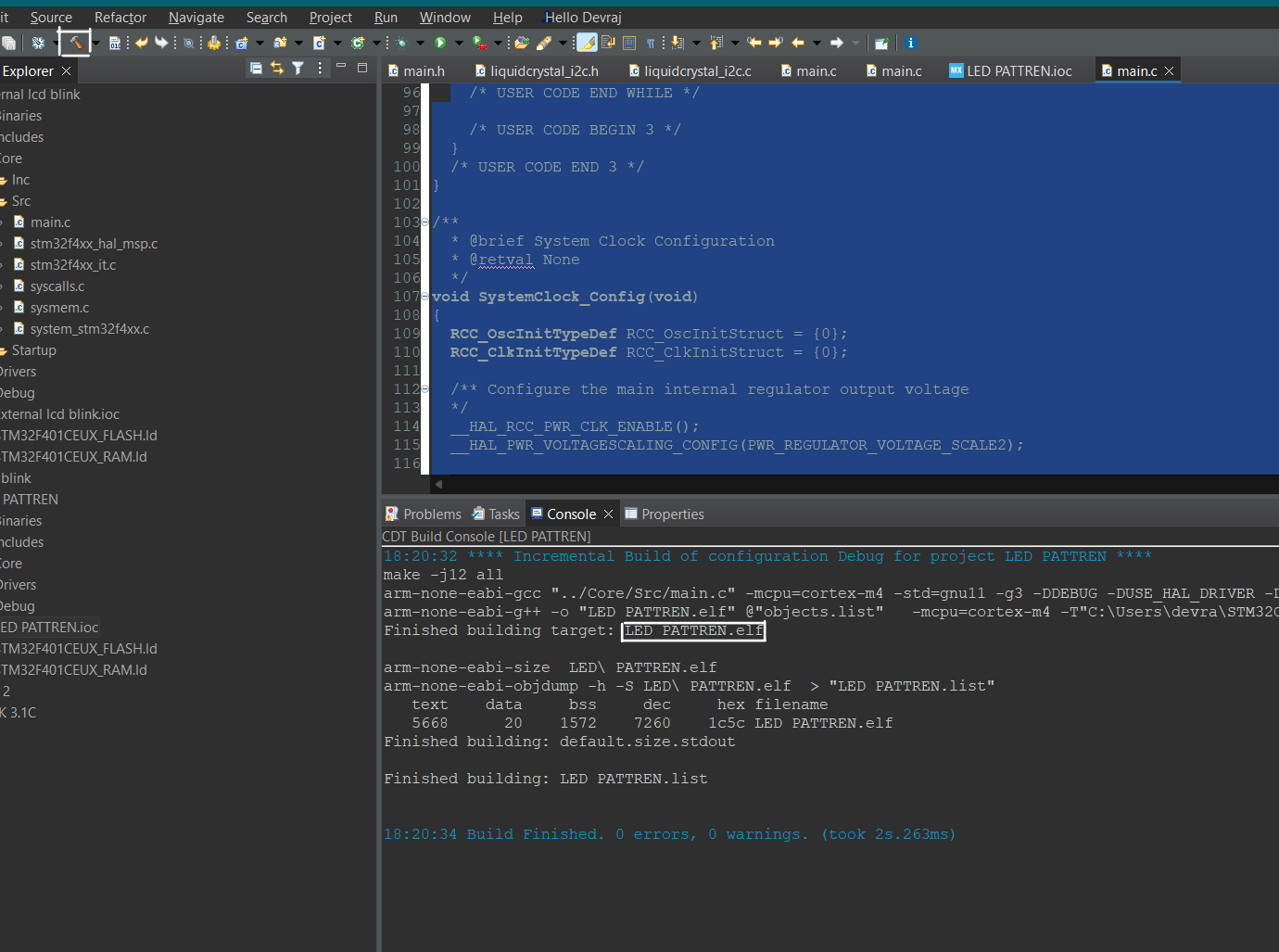Click the manage build configurations icon
1279x952 pixels.
click(x=38, y=43)
